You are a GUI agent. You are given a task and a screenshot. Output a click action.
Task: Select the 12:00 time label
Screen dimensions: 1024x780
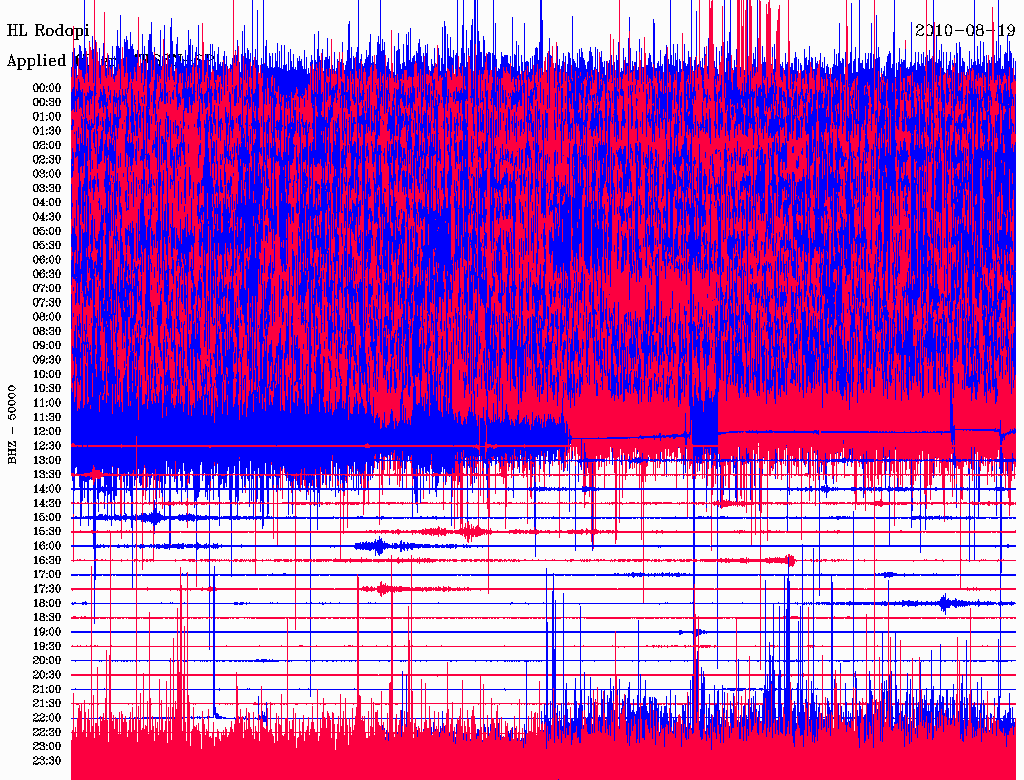tap(47, 432)
